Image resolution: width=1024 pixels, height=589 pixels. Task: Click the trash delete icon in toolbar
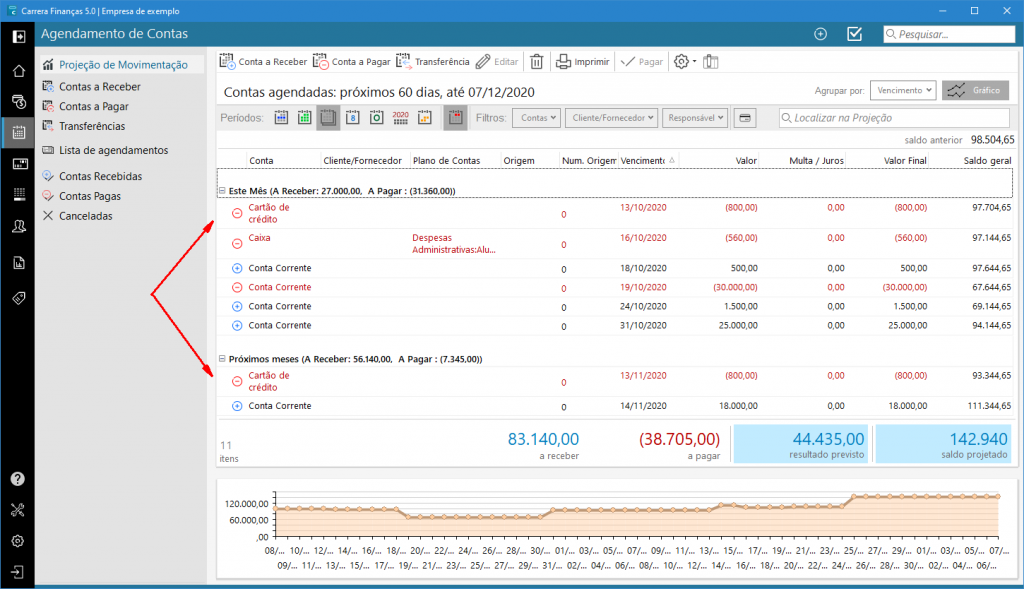click(536, 62)
